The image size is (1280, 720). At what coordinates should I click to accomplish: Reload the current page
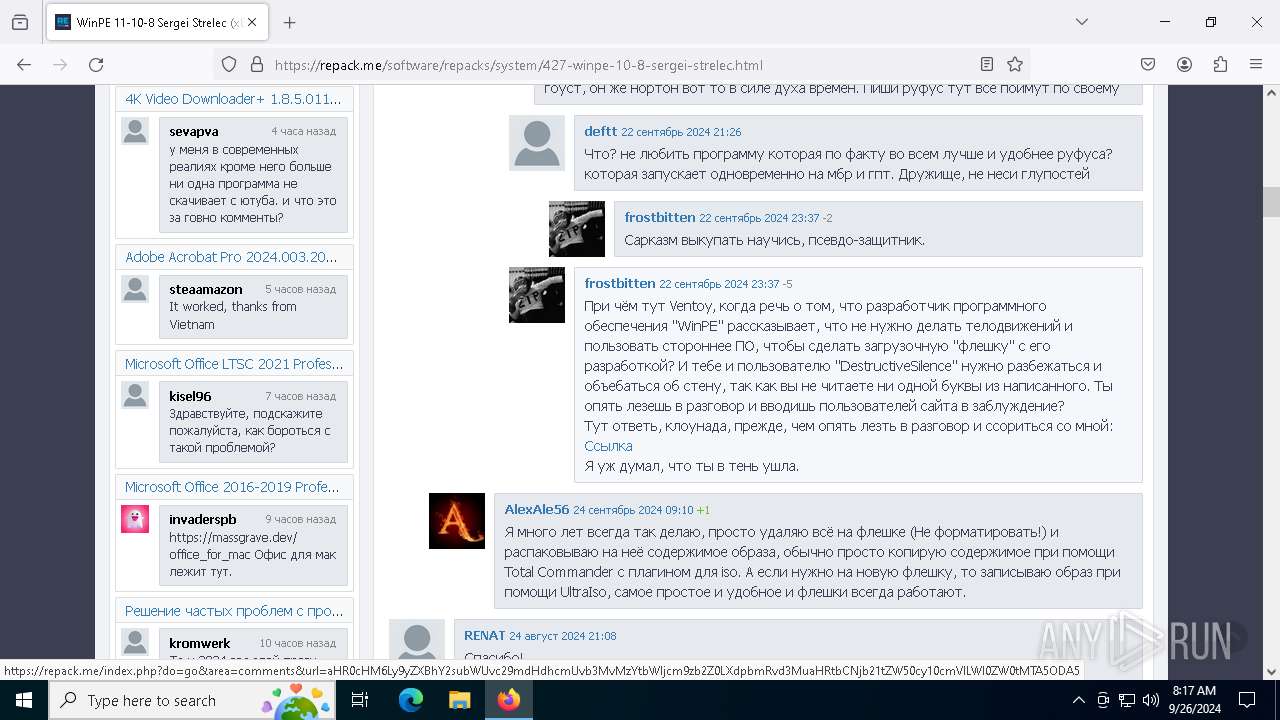(96, 64)
